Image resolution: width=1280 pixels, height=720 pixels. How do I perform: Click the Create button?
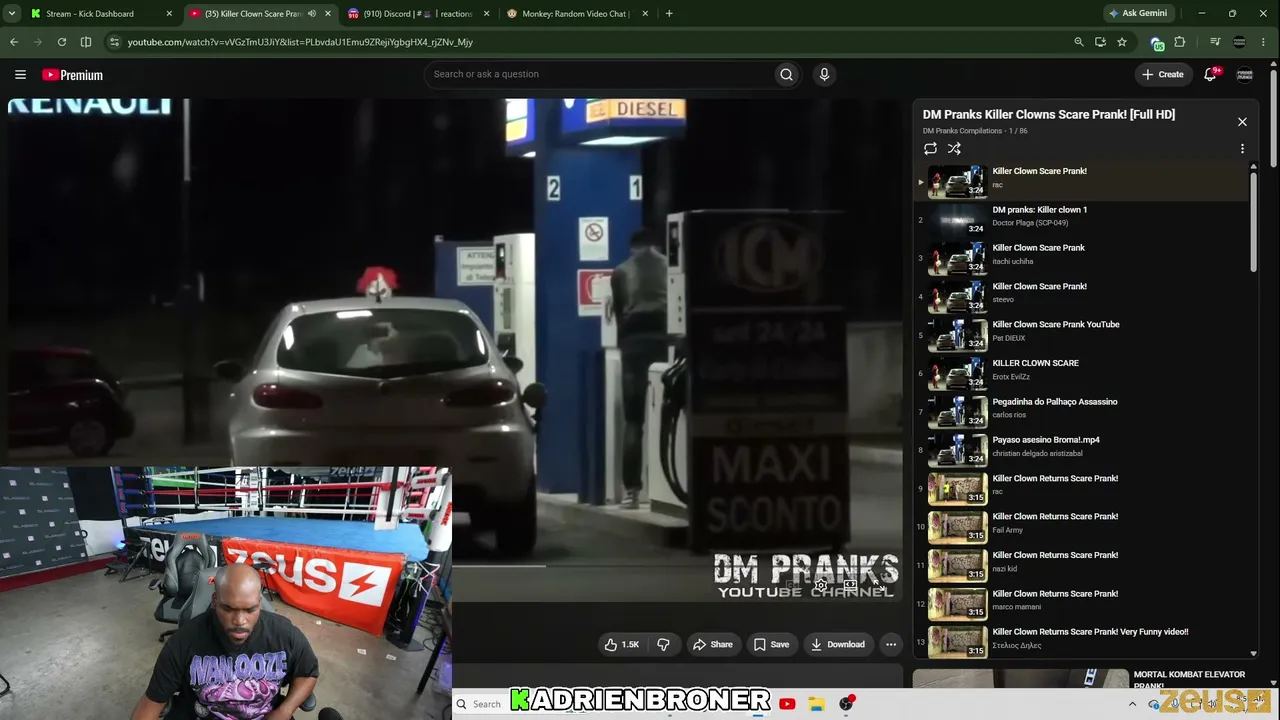(x=1163, y=74)
